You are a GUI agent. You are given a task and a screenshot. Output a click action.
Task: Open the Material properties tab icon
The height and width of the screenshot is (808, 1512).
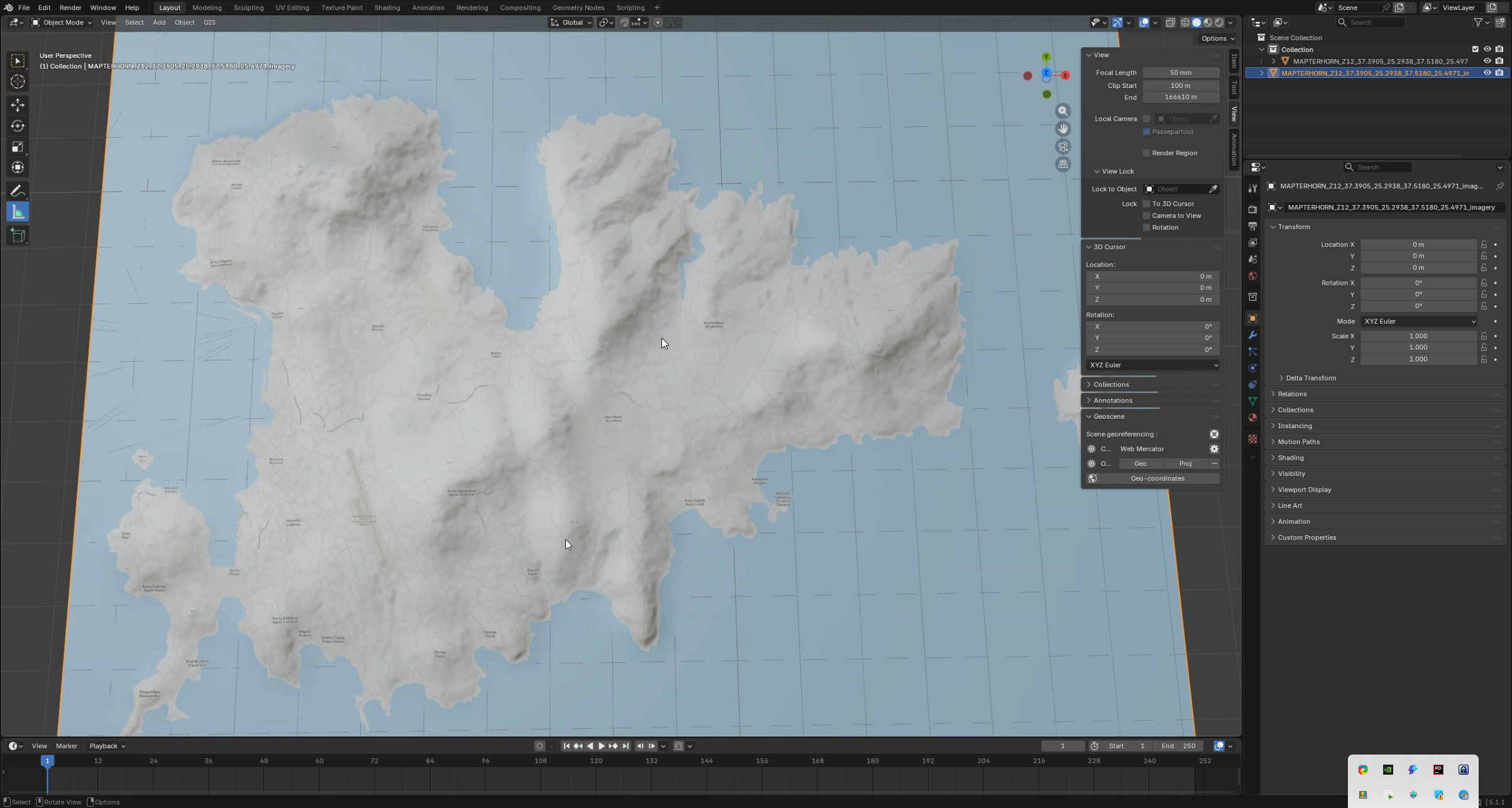click(x=1252, y=418)
